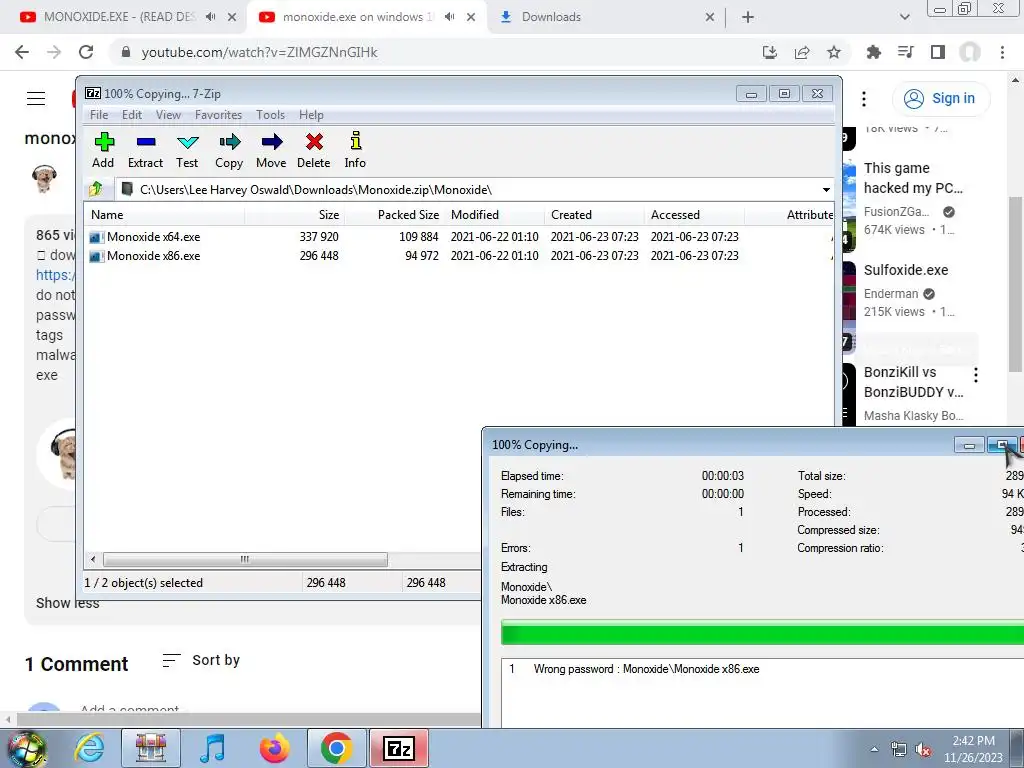
Task: Click the install app icon in address bar
Action: click(x=770, y=52)
